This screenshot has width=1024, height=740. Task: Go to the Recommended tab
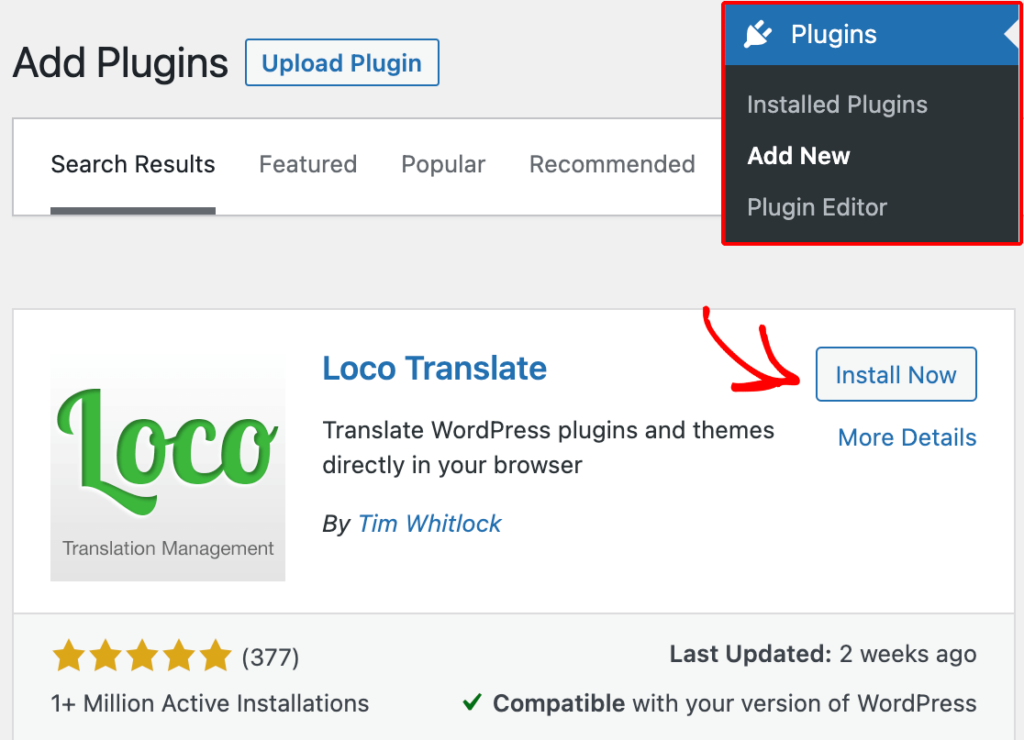tap(612, 165)
